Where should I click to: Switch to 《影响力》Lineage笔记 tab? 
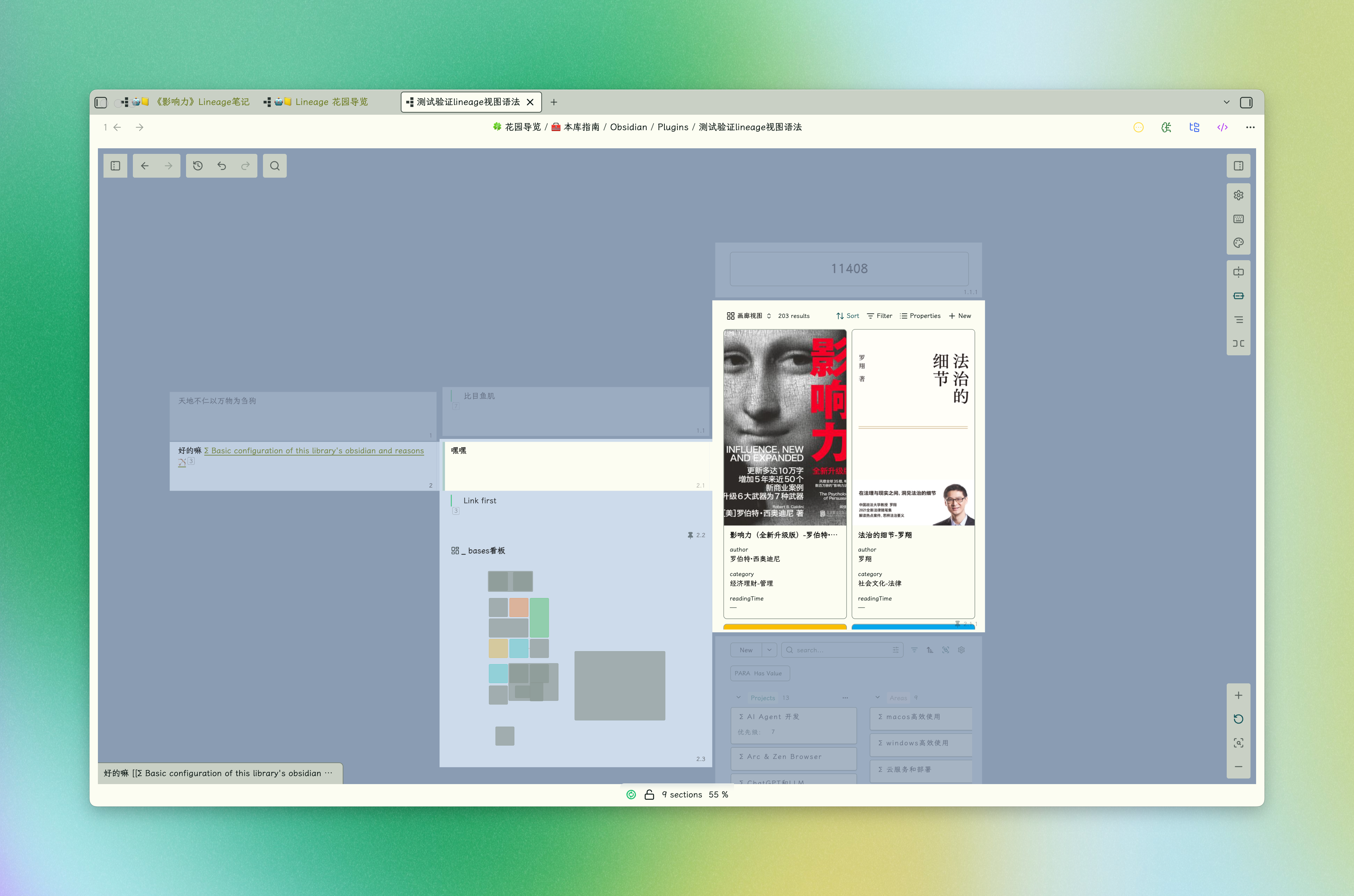[x=185, y=102]
